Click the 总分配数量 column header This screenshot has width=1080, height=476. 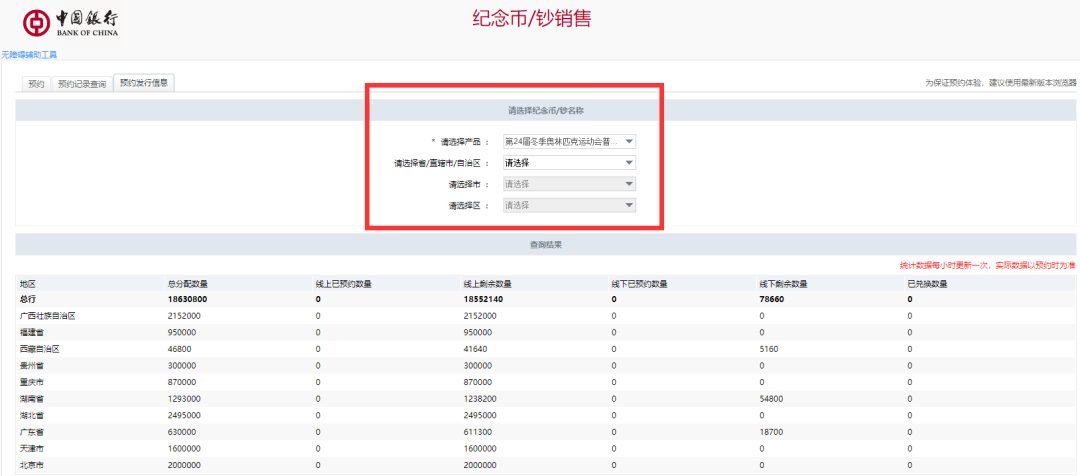[x=188, y=284]
